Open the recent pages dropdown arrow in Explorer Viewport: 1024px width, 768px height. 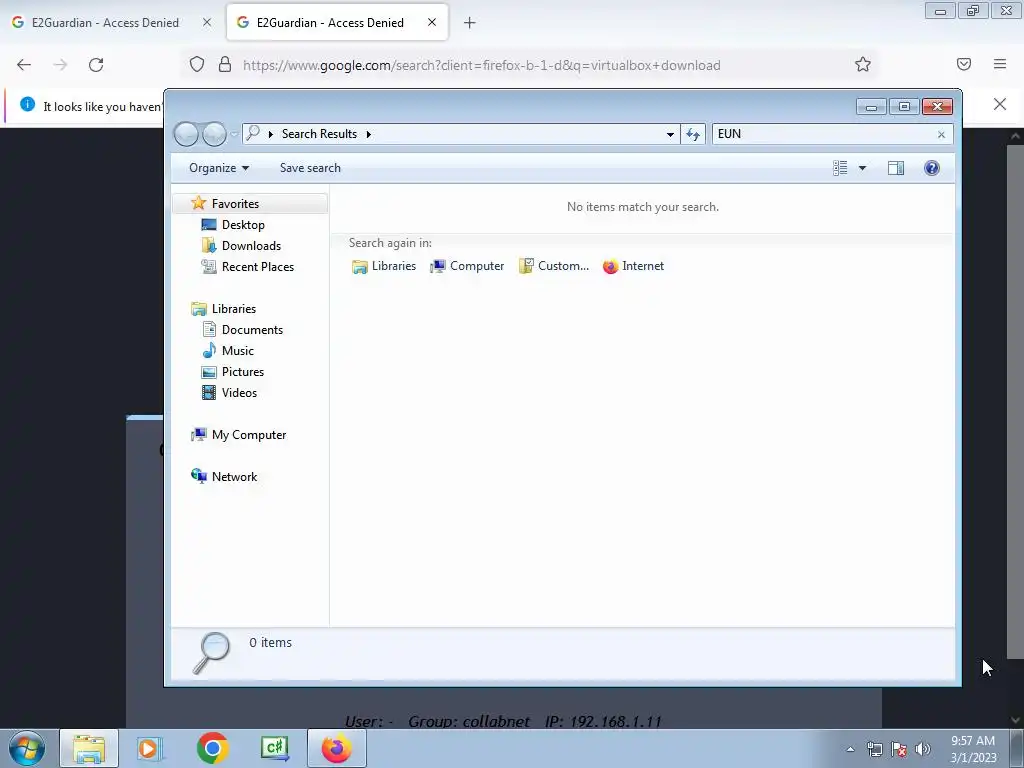tap(234, 134)
